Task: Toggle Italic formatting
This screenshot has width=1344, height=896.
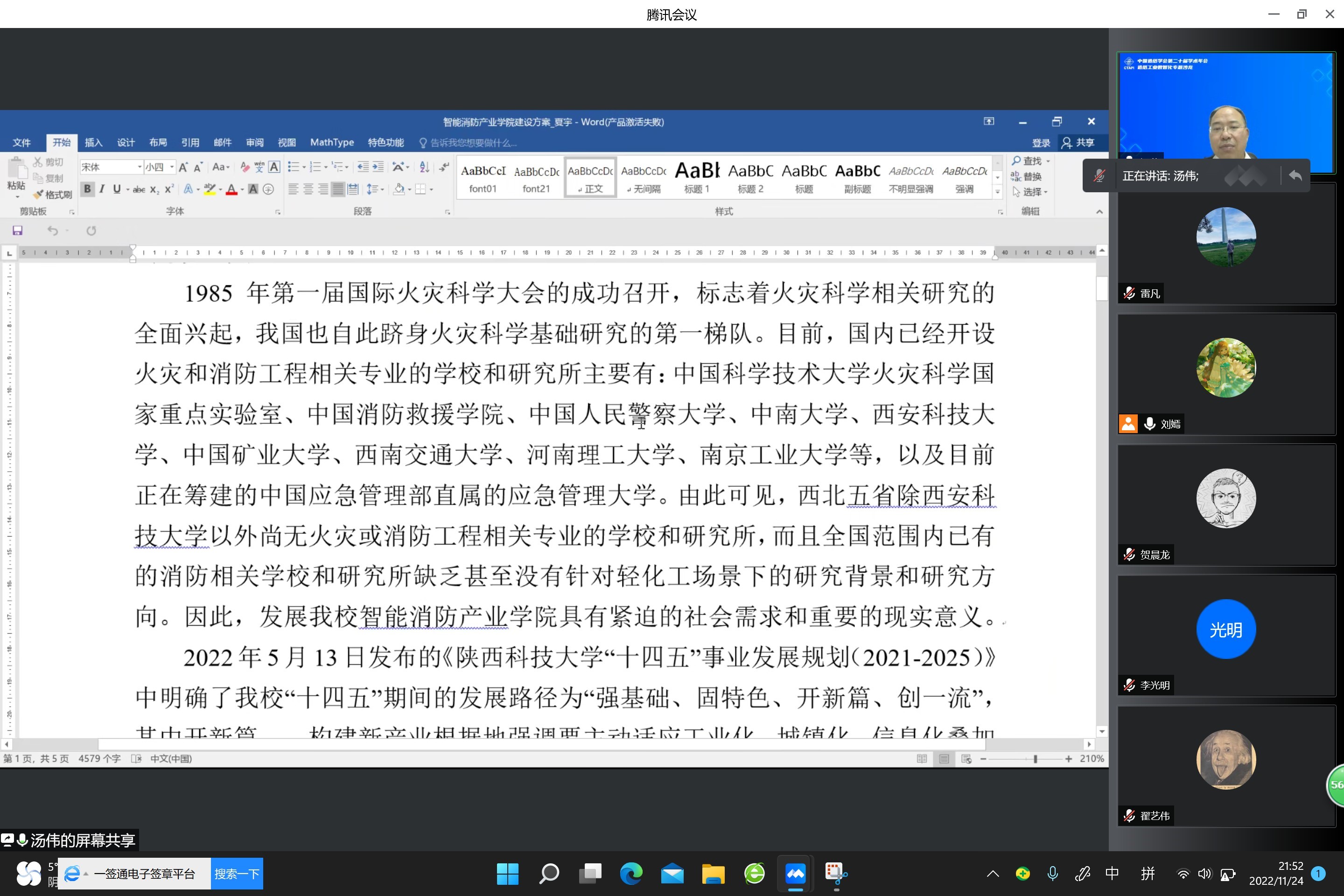Action: (102, 189)
